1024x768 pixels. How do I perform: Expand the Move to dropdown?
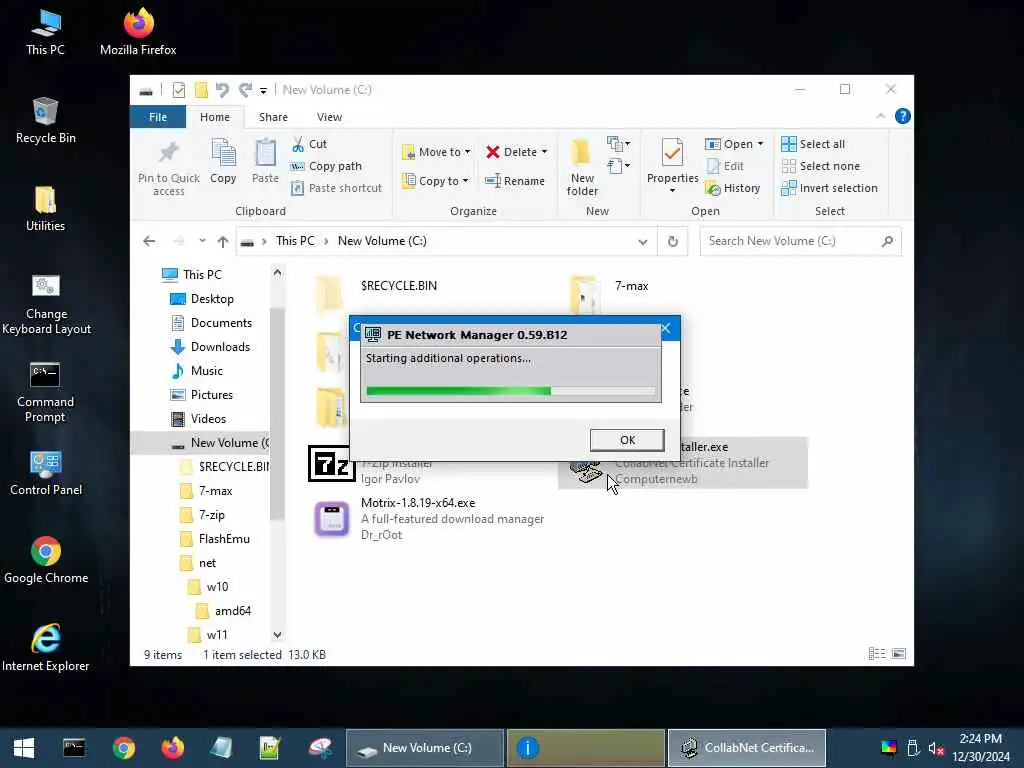(468, 152)
